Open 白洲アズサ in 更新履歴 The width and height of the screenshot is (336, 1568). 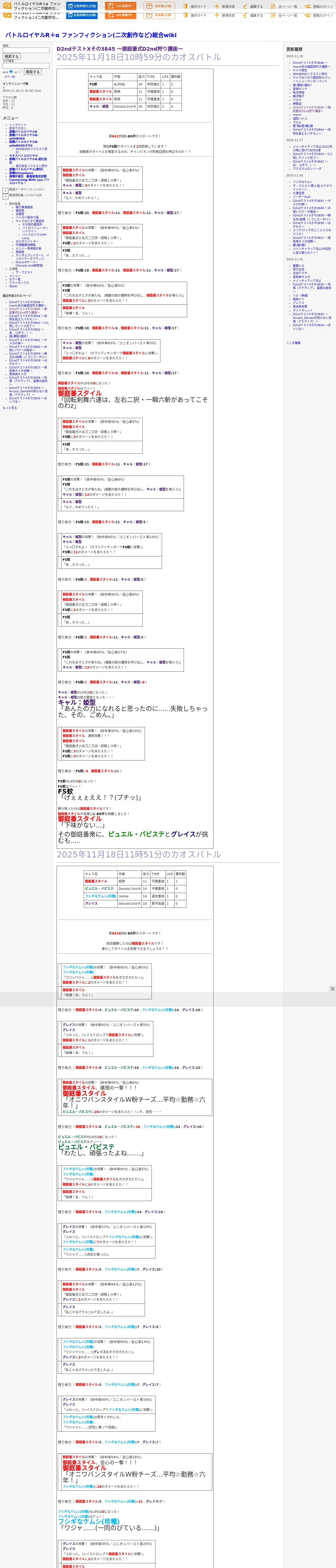coord(300,273)
